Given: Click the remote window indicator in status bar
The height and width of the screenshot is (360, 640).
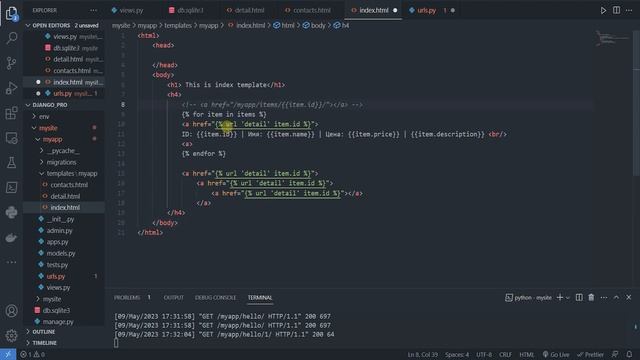Looking at the screenshot, I should (8, 354).
